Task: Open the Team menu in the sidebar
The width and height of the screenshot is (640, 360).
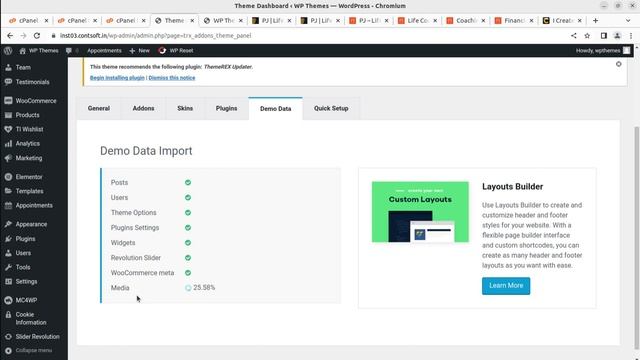Action: click(23, 67)
